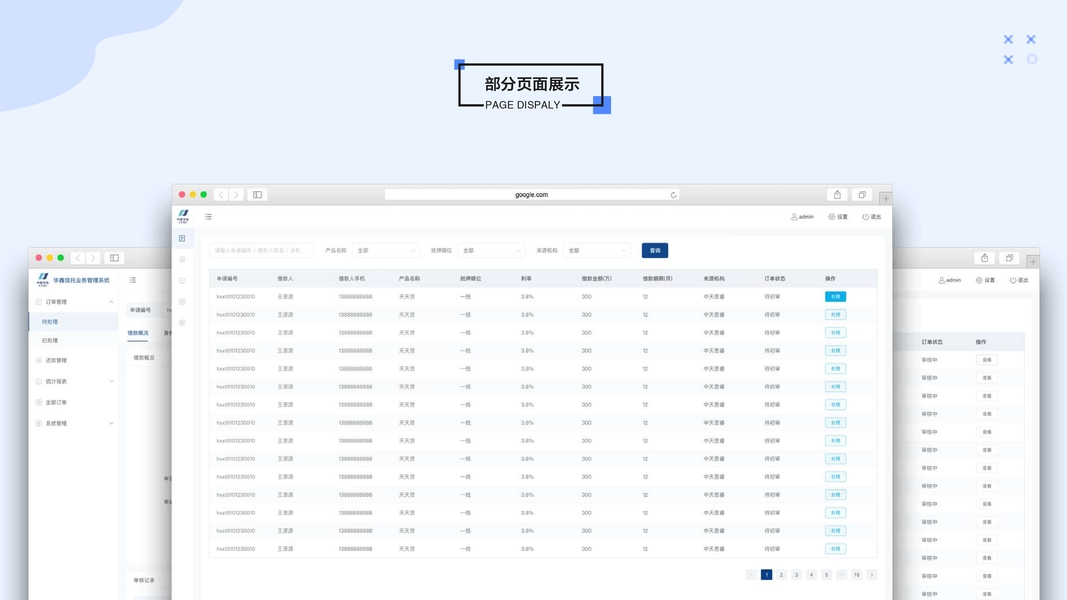Select 已处理 menu item in left window
The image size is (1067, 600).
[73, 340]
